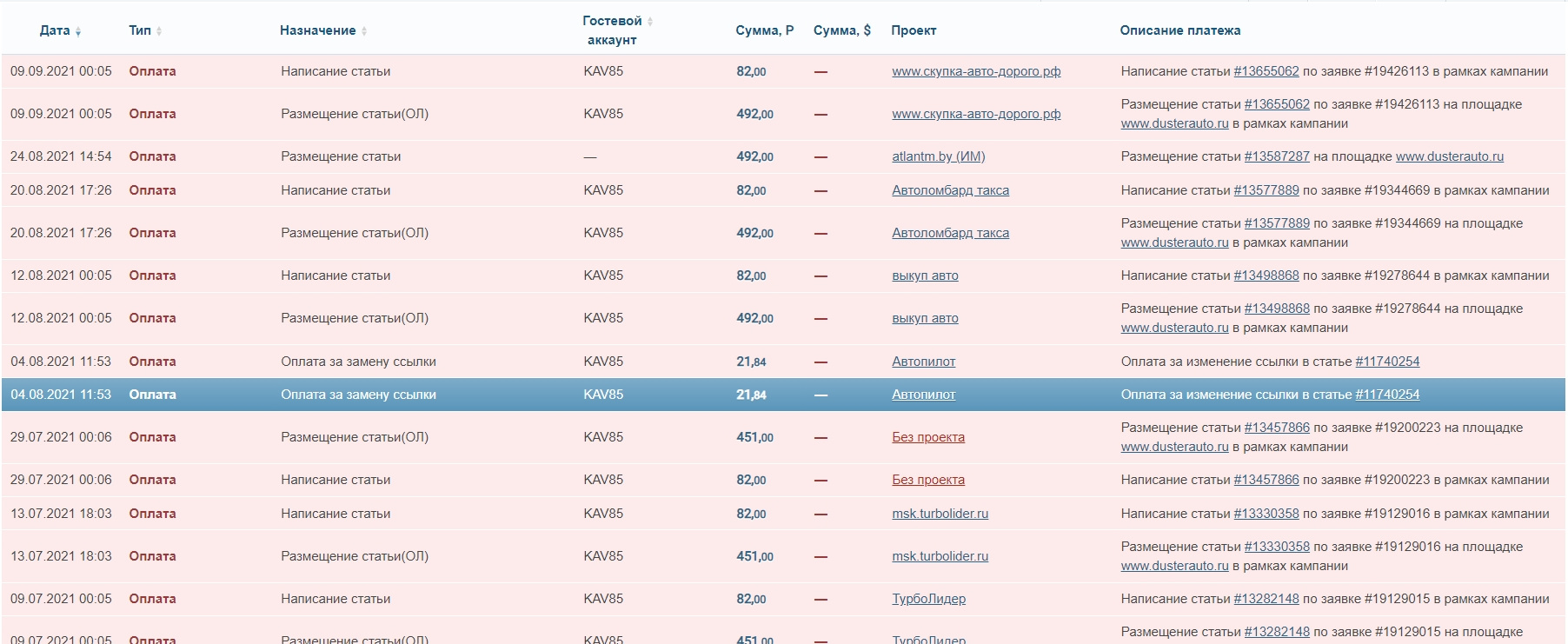The width and height of the screenshot is (1568, 644).
Task: Open article link #13587287
Action: coord(1276,156)
